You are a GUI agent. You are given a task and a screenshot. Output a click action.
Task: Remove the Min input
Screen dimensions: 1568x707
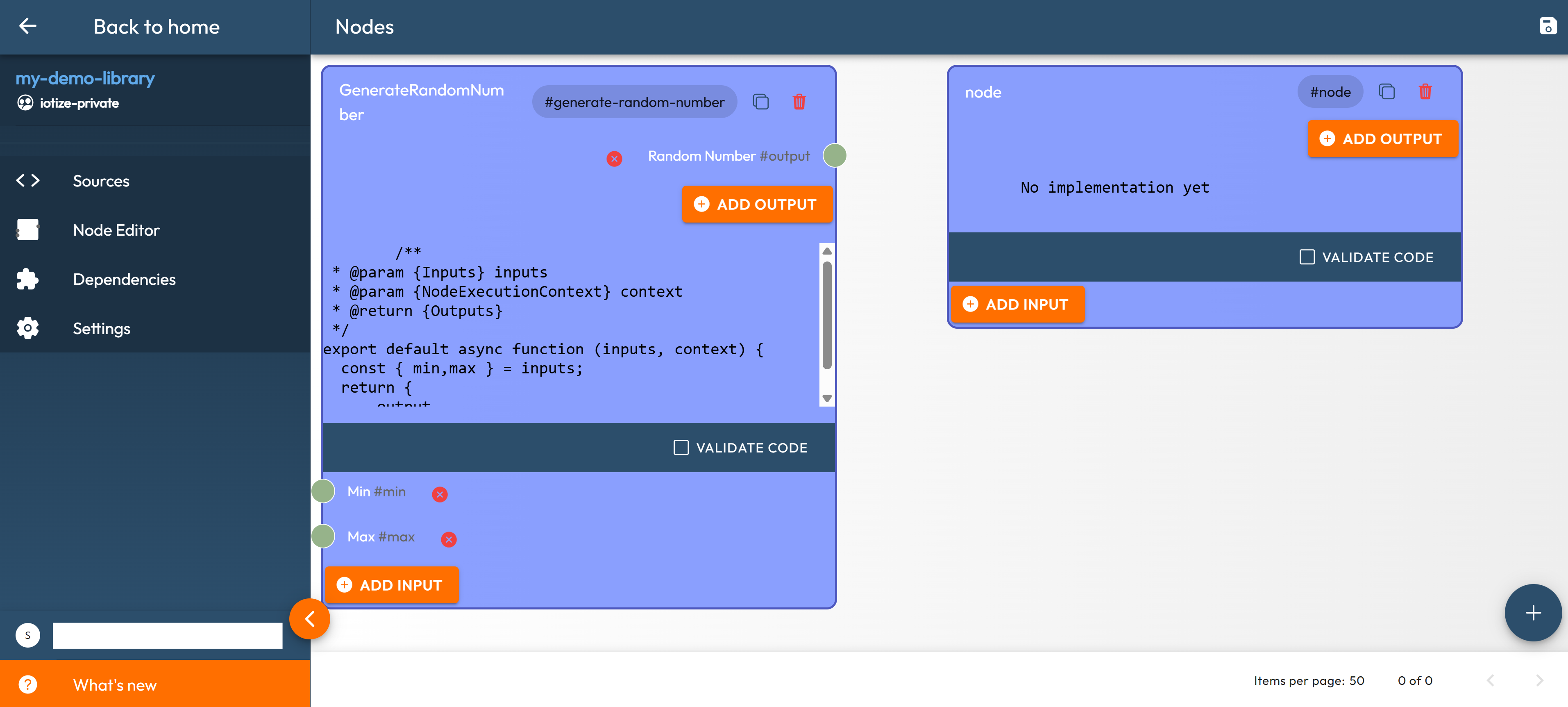click(x=440, y=494)
